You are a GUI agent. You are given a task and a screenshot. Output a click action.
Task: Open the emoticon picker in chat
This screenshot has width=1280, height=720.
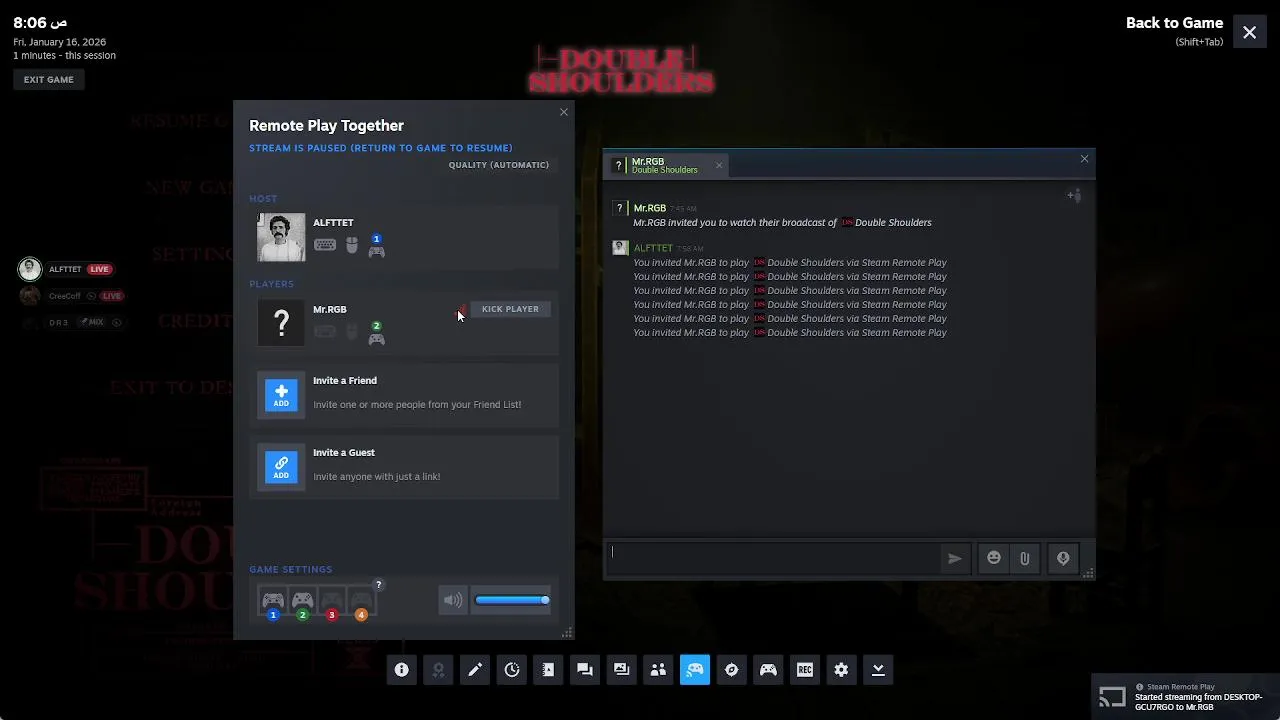pos(994,559)
